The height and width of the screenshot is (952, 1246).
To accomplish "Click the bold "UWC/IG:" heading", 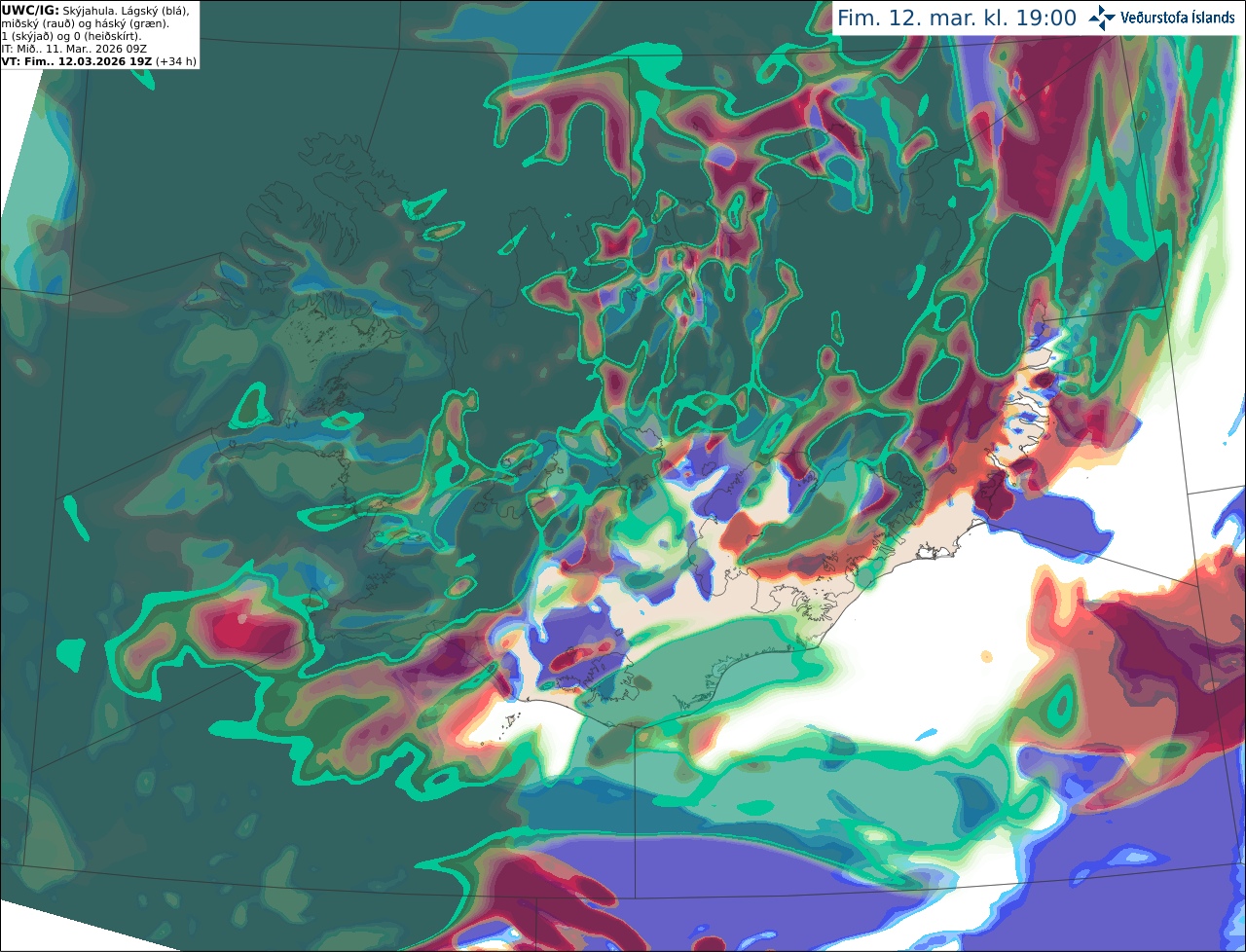I will click(30, 10).
